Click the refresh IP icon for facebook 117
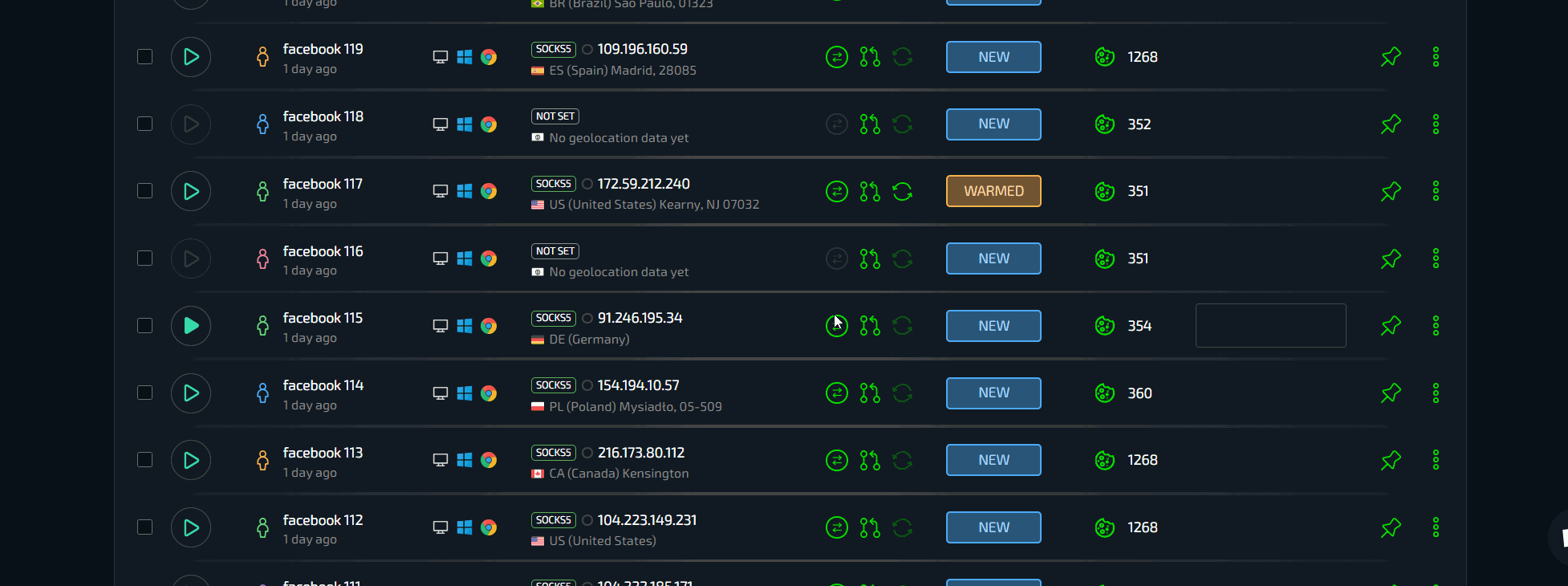Image resolution: width=1568 pixels, height=586 pixels. click(903, 192)
